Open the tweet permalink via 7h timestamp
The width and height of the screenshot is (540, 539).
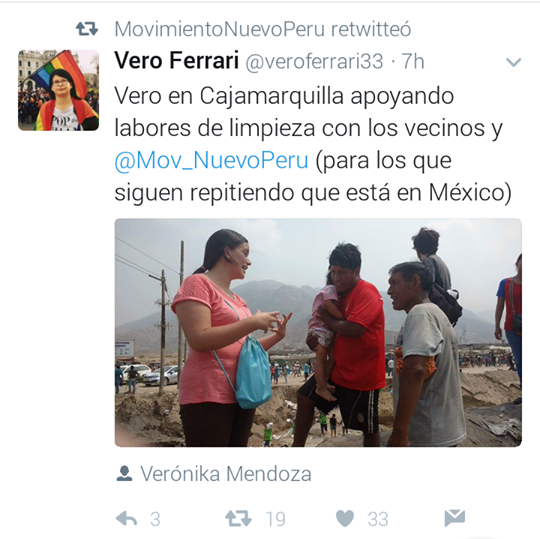[413, 61]
